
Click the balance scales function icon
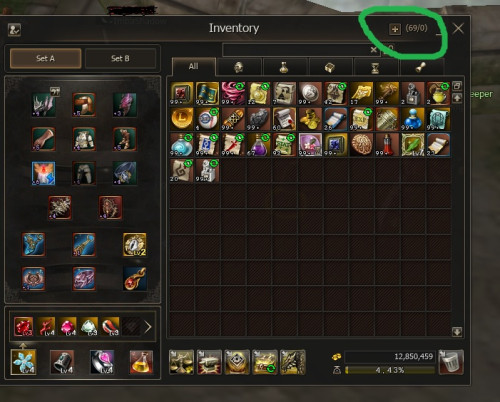[181, 362]
